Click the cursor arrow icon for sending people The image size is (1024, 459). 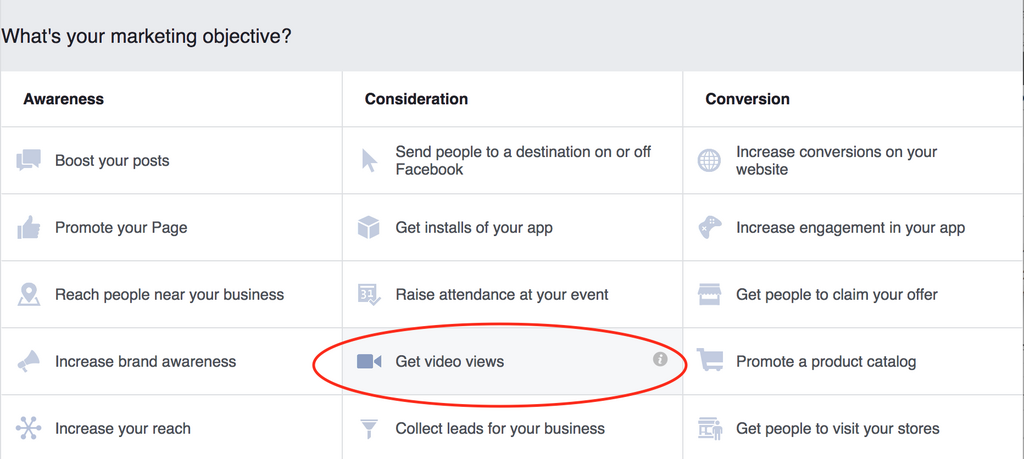370,160
